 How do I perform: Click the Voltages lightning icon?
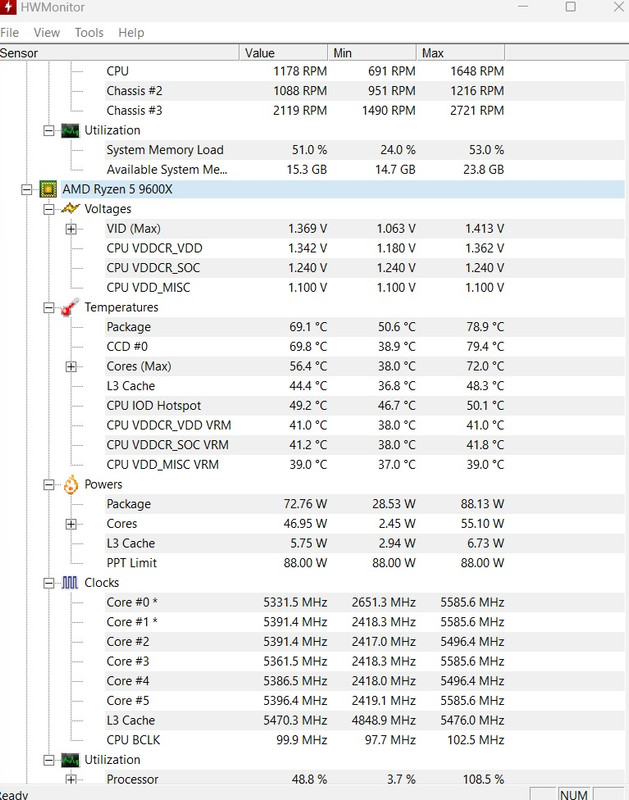click(x=70, y=209)
